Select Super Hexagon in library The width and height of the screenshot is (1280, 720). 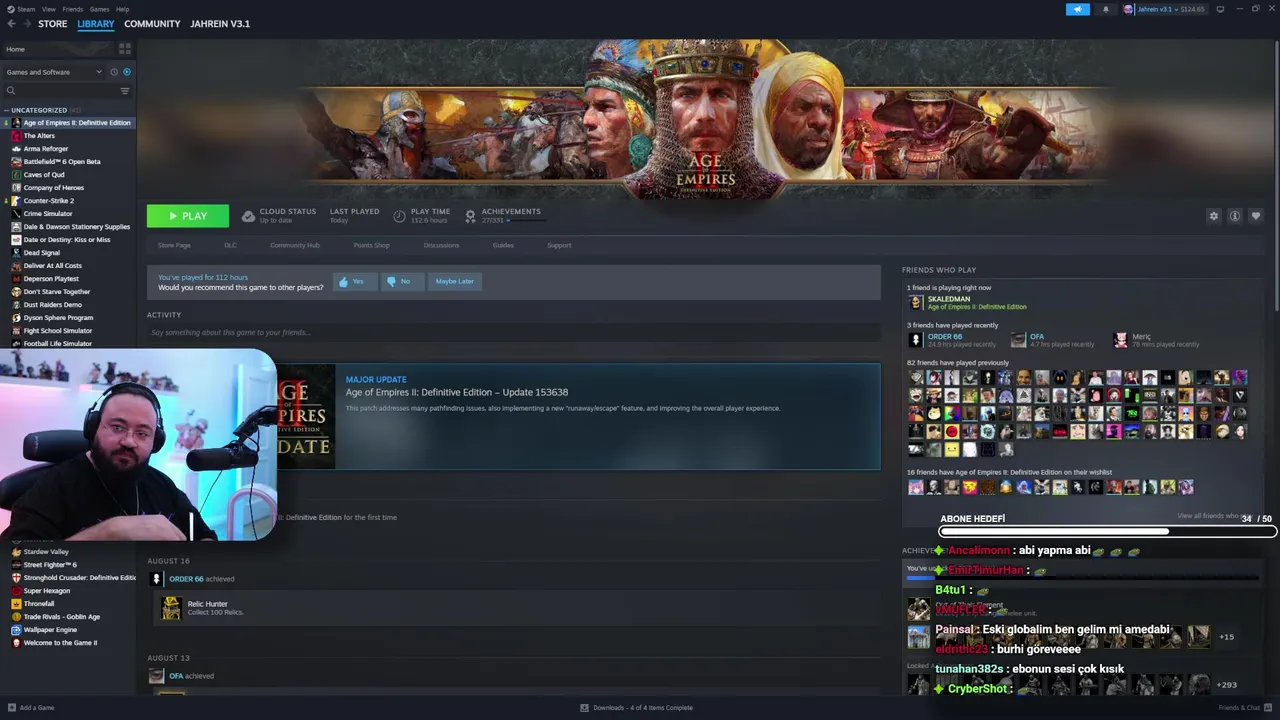click(x=46, y=591)
